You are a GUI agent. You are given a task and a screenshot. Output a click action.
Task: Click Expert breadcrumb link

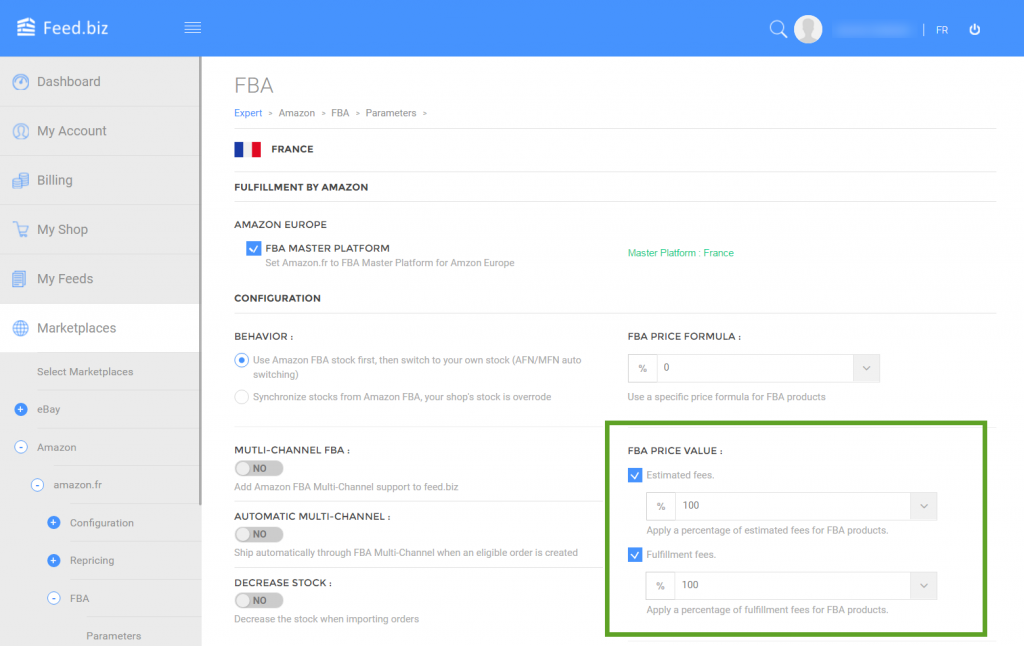click(x=248, y=113)
